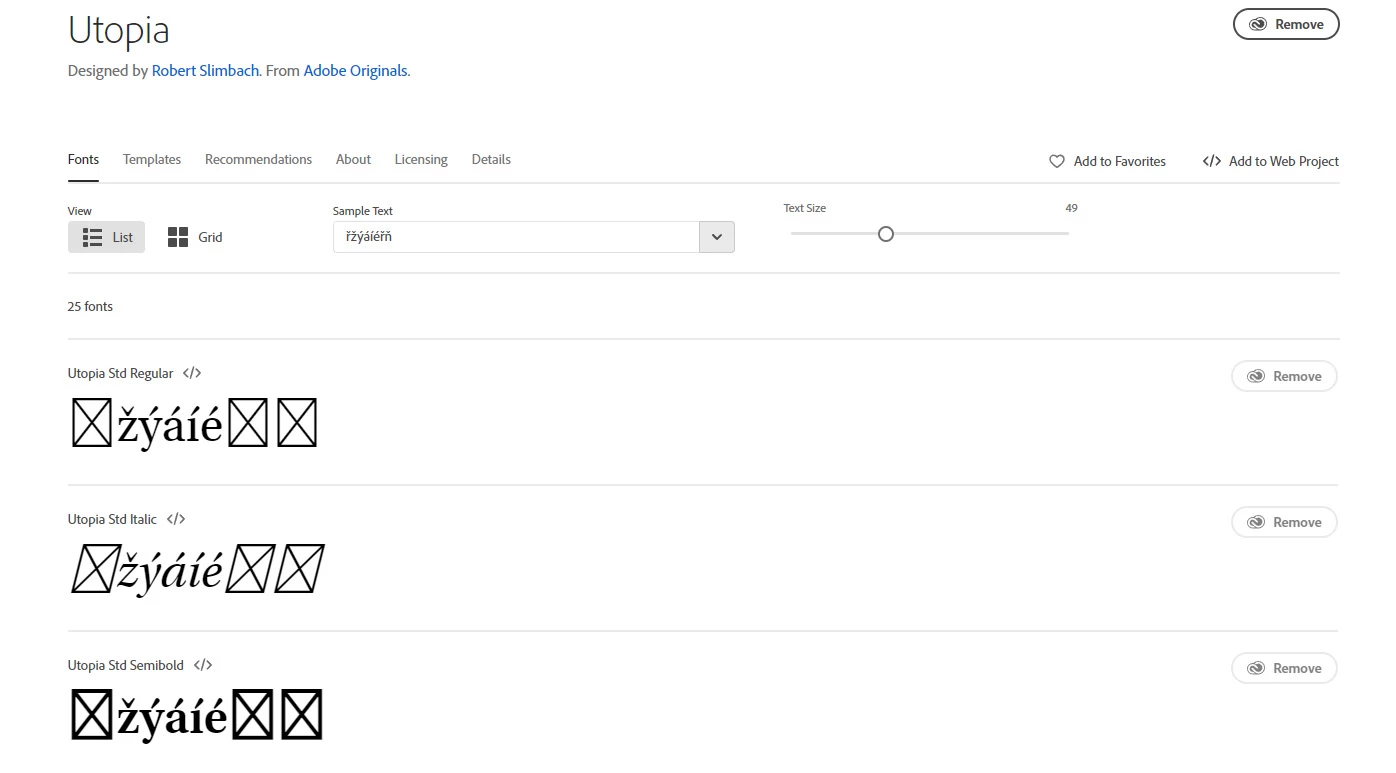1396x773 pixels.
Task: Click the "25 fonts" count text
Action: point(90,306)
